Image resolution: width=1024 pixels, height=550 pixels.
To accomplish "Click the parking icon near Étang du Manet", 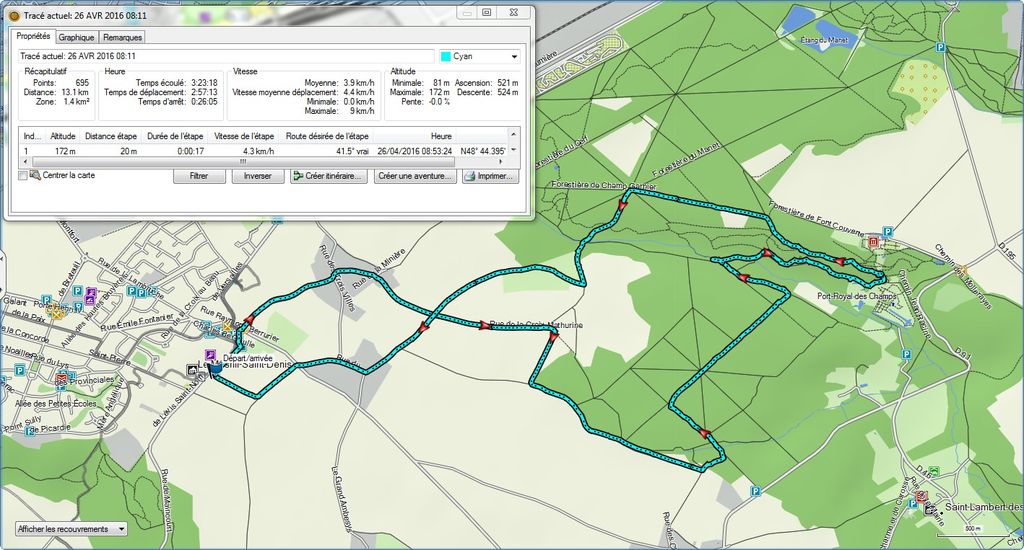I will point(940,47).
